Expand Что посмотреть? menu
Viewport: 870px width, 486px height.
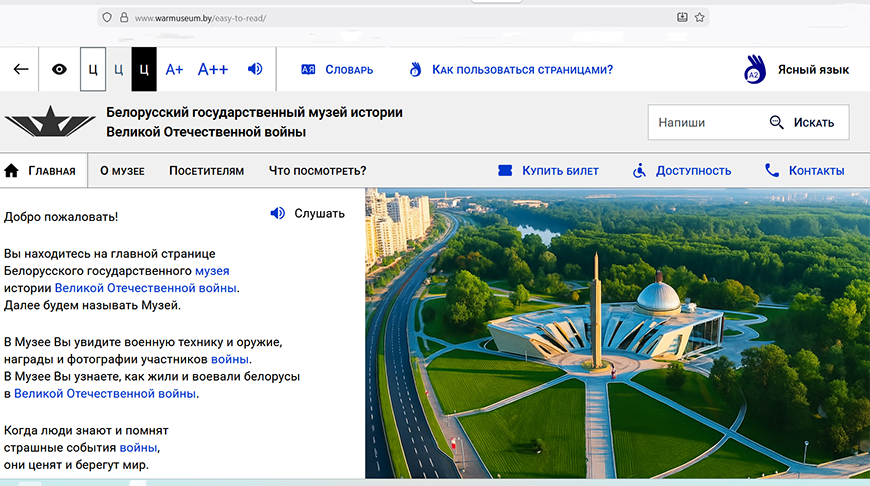[x=317, y=171]
